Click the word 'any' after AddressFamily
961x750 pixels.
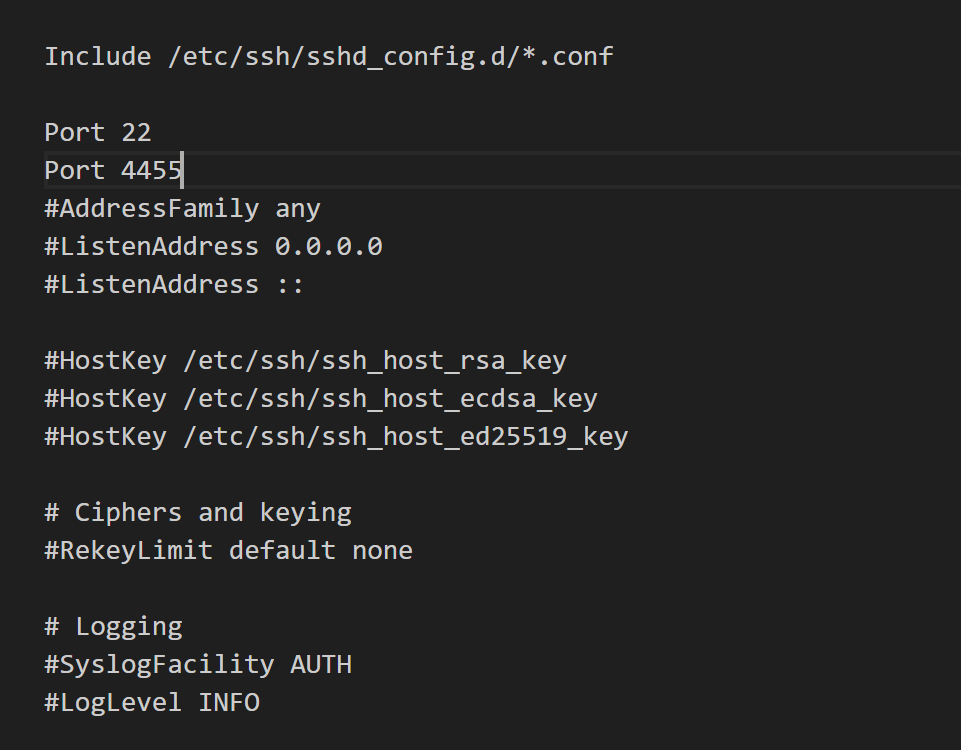coord(297,209)
